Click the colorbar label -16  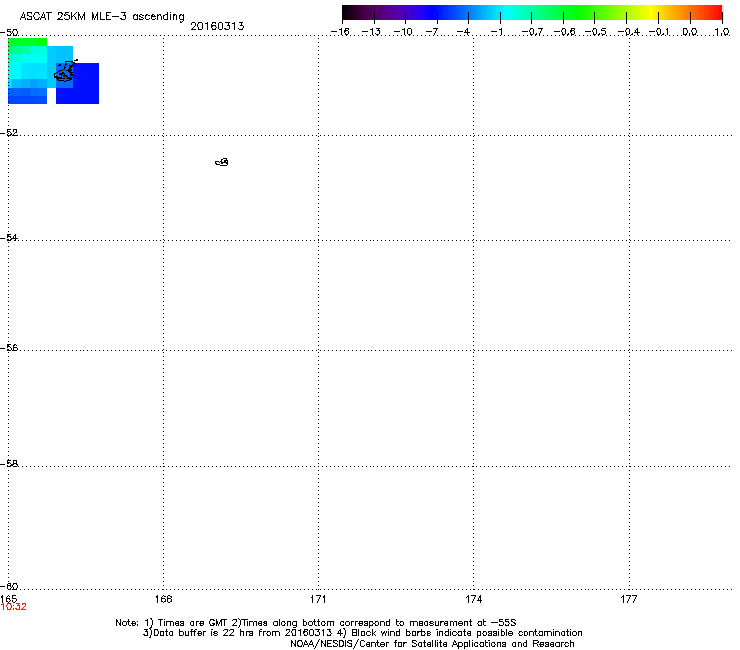(340, 32)
